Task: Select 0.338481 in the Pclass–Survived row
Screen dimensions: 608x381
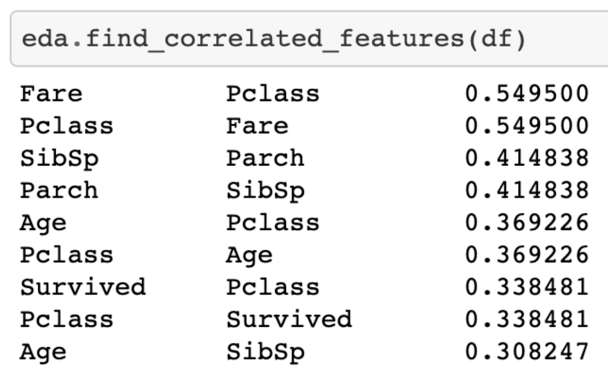Action: click(527, 319)
